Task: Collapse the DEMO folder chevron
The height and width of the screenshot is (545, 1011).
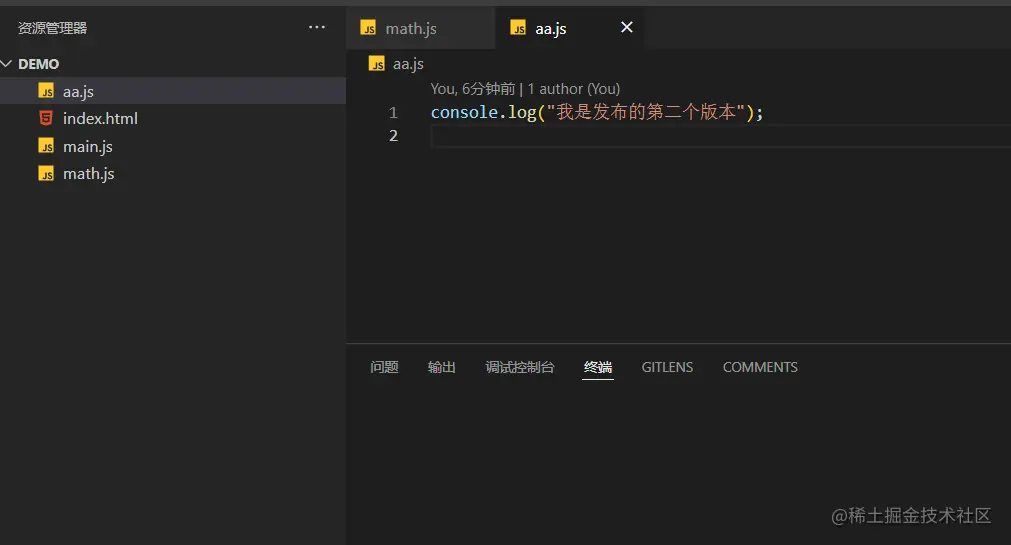Action: (7, 64)
